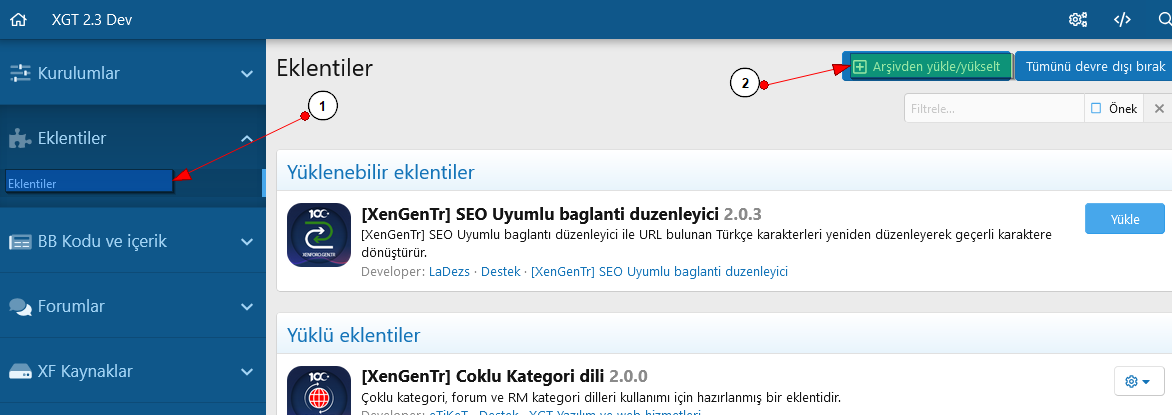This screenshot has width=1172, height=415.
Task: Open the trailing [XenGenTr] SEO Uyumlu link
Action: tap(659, 271)
